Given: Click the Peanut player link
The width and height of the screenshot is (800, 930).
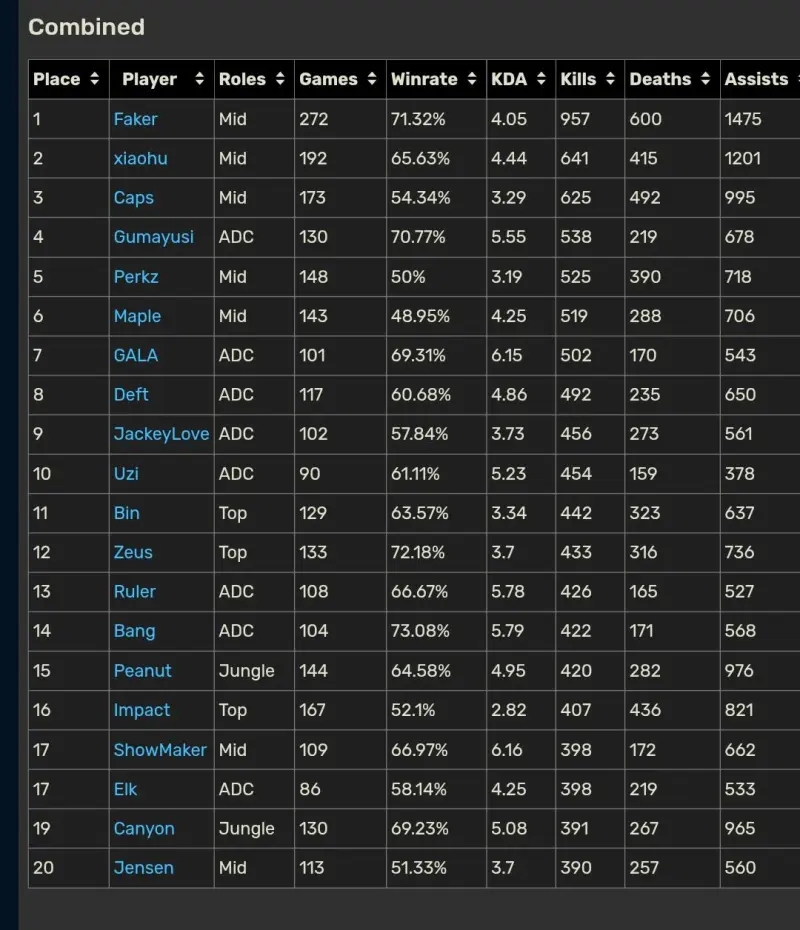Looking at the screenshot, I should tap(142, 670).
